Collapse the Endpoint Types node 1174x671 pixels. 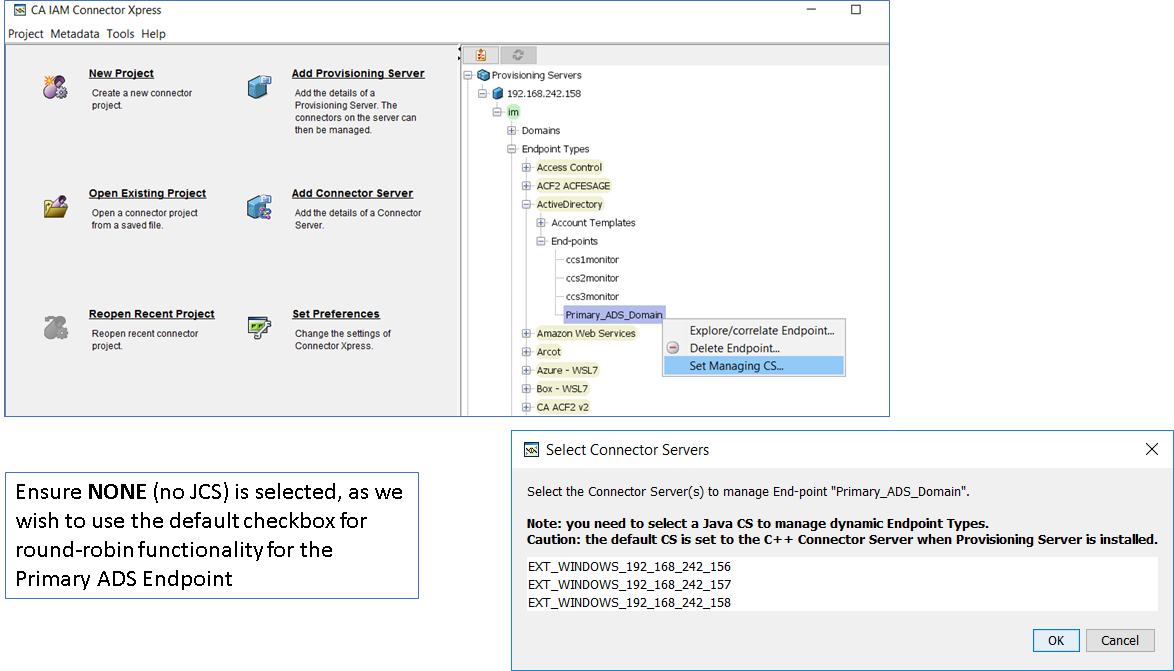pyautogui.click(x=512, y=149)
